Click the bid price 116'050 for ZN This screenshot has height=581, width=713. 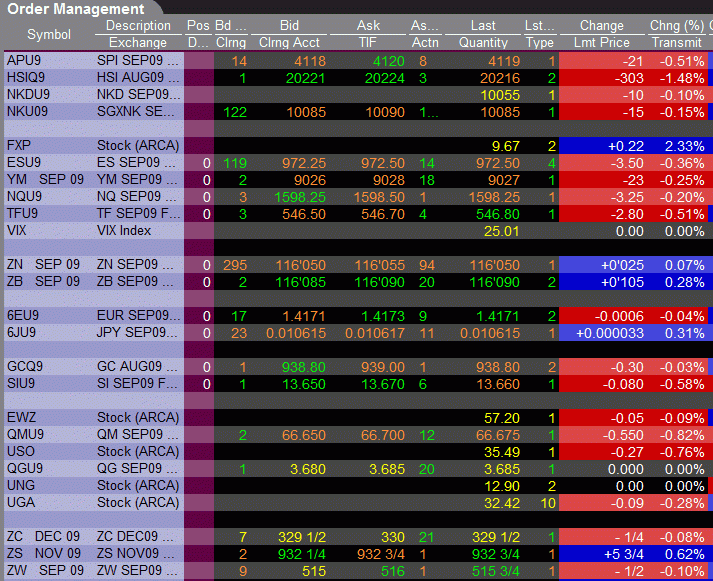[x=301, y=265]
